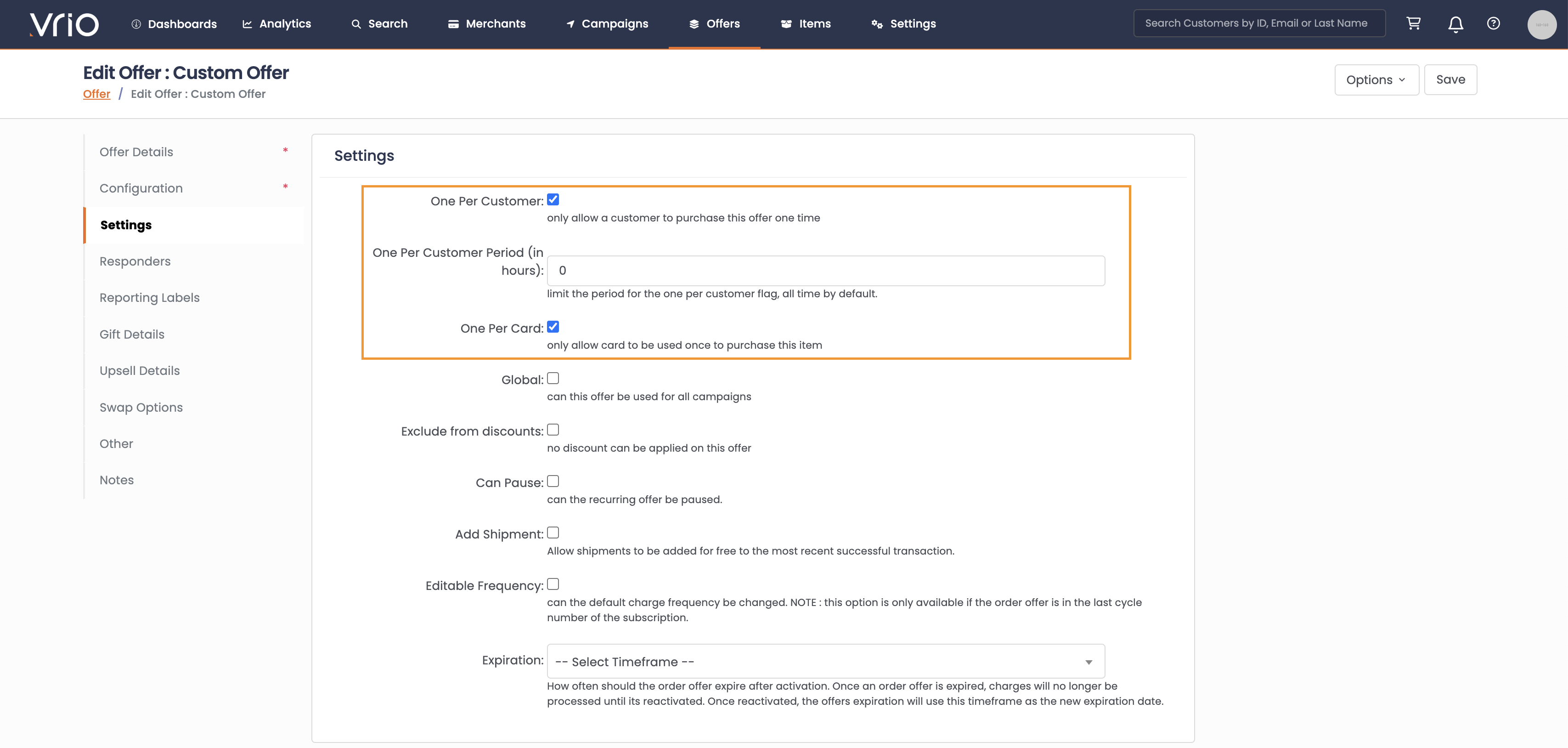Viewport: 1568px width, 748px height.
Task: Uncheck the One Per Card checkbox
Action: click(x=553, y=327)
